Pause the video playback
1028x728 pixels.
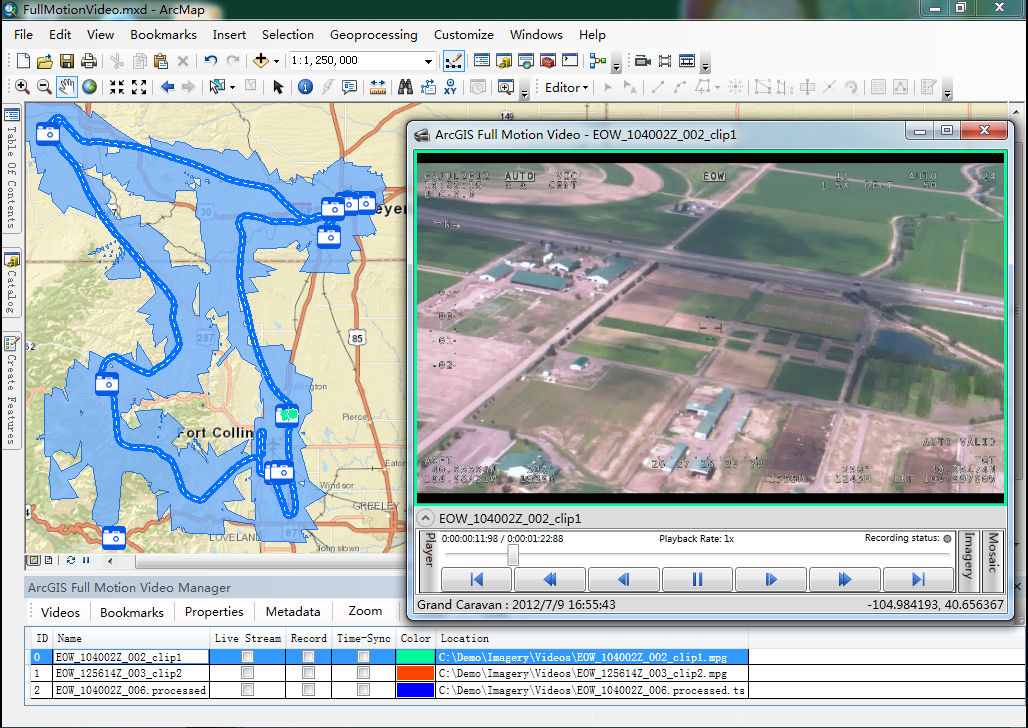(697, 579)
